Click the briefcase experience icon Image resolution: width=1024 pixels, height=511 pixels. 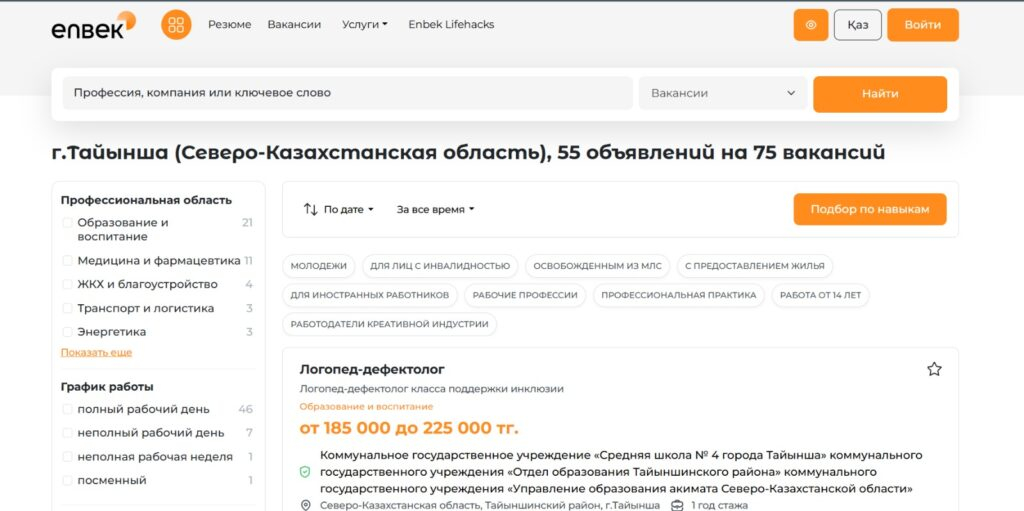(677, 506)
